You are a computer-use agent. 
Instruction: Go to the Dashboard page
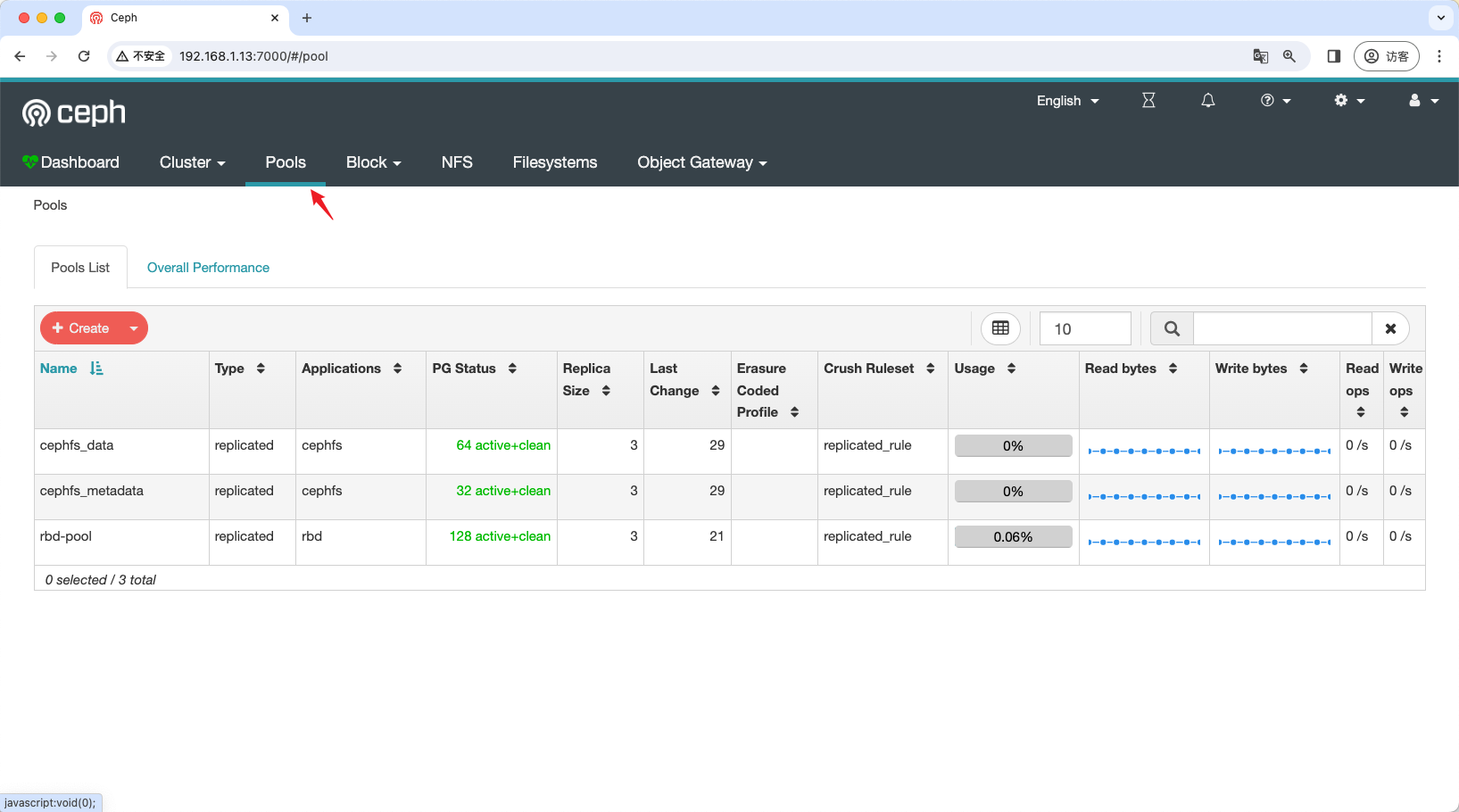point(70,162)
